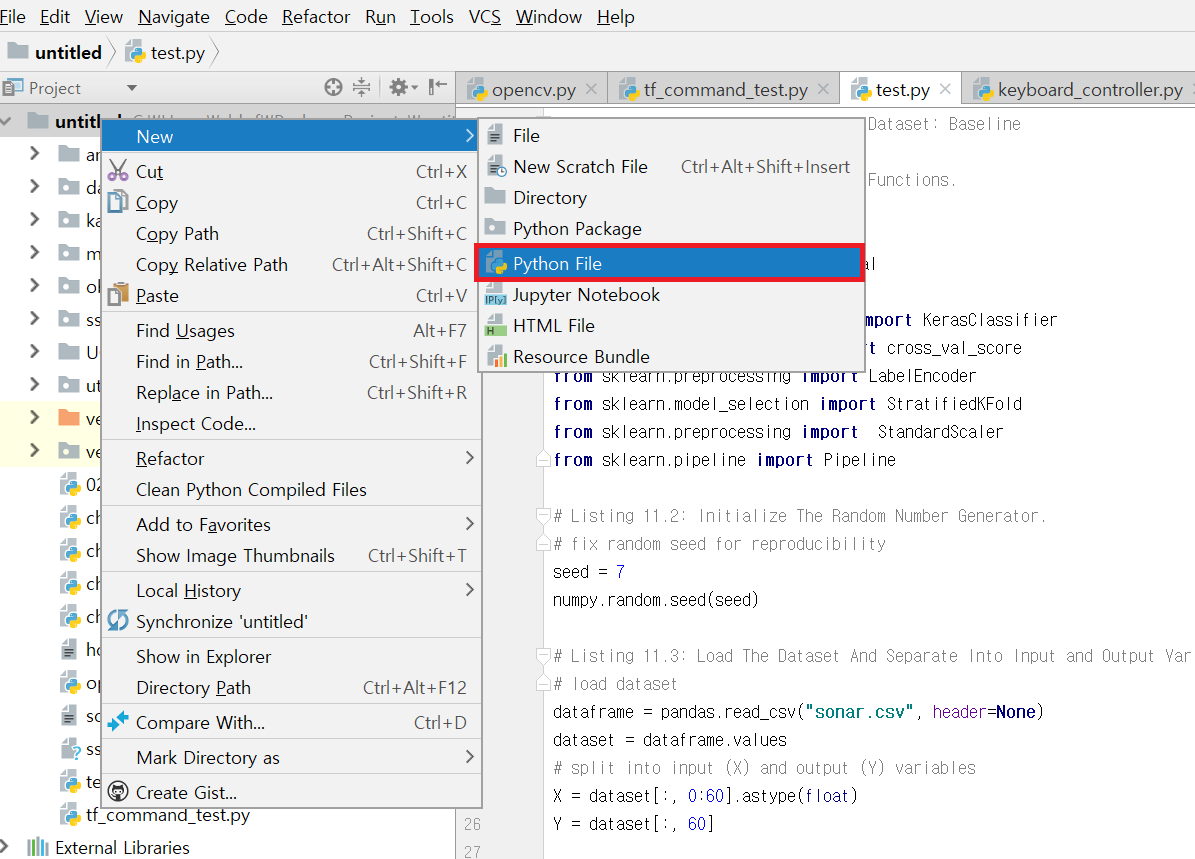Select Clean Python Compiled Files
This screenshot has width=1195, height=859.
[x=291, y=489]
